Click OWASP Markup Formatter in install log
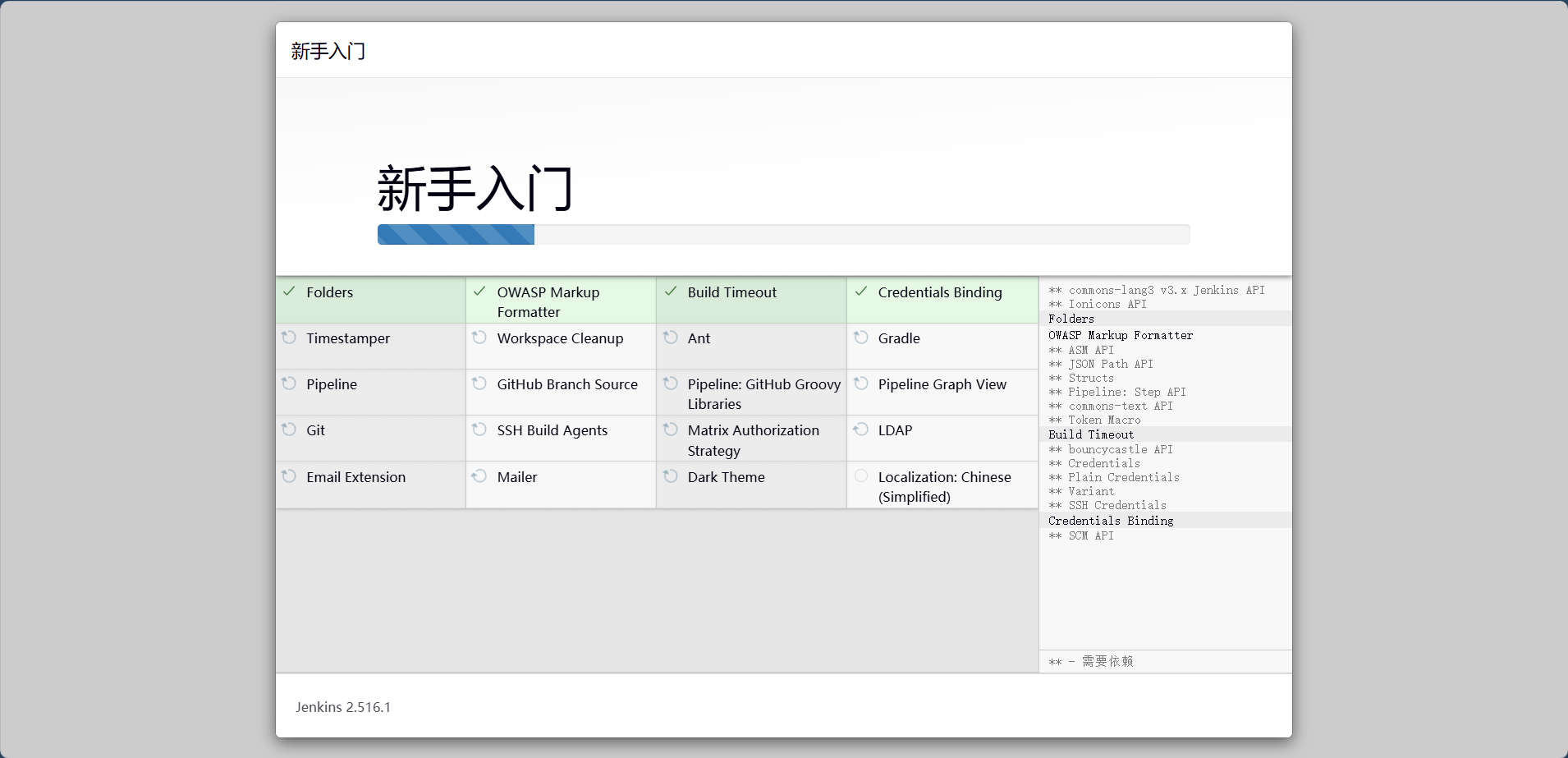This screenshot has width=1568, height=758. (x=1121, y=335)
